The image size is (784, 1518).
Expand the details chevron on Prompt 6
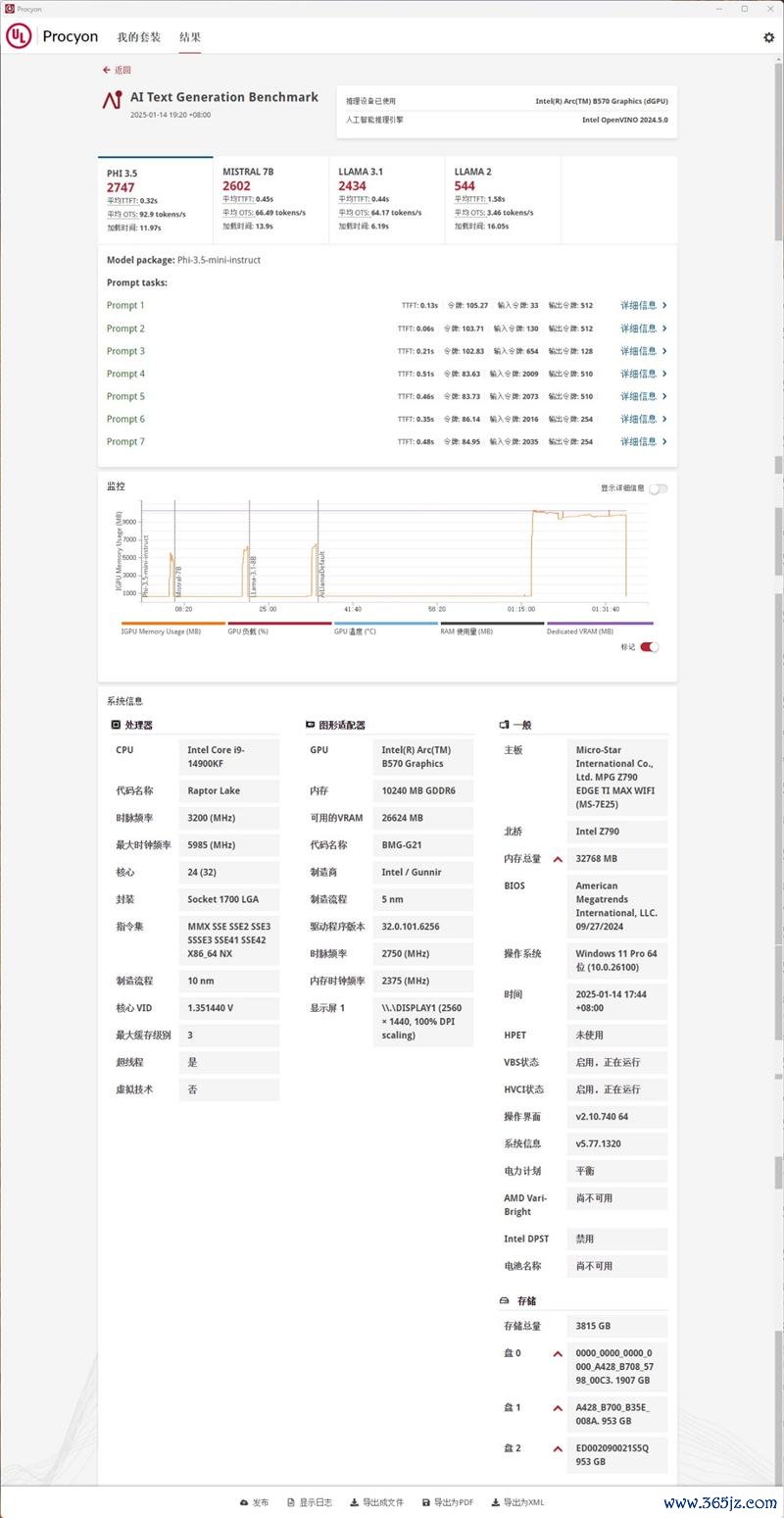664,419
